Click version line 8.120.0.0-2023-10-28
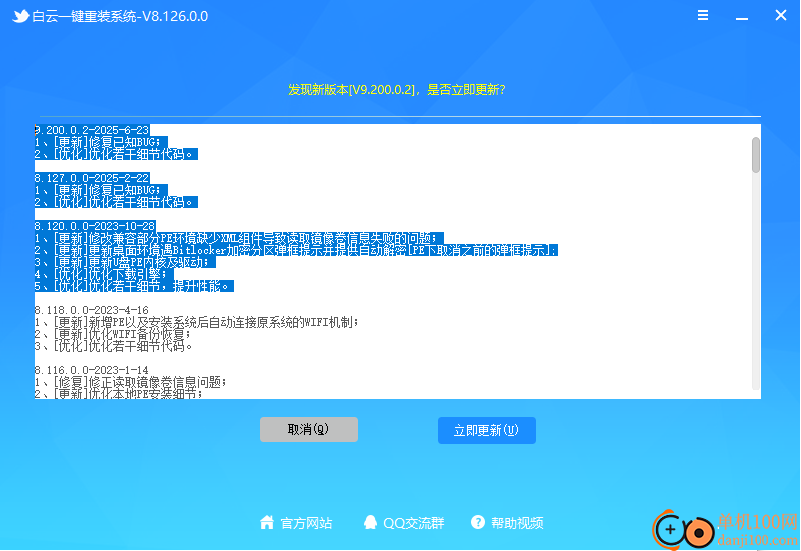This screenshot has width=801, height=551. point(95,226)
